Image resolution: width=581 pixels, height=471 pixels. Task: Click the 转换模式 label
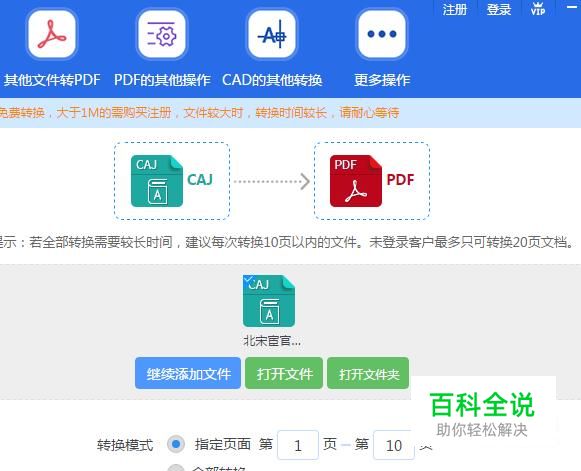[x=125, y=445]
